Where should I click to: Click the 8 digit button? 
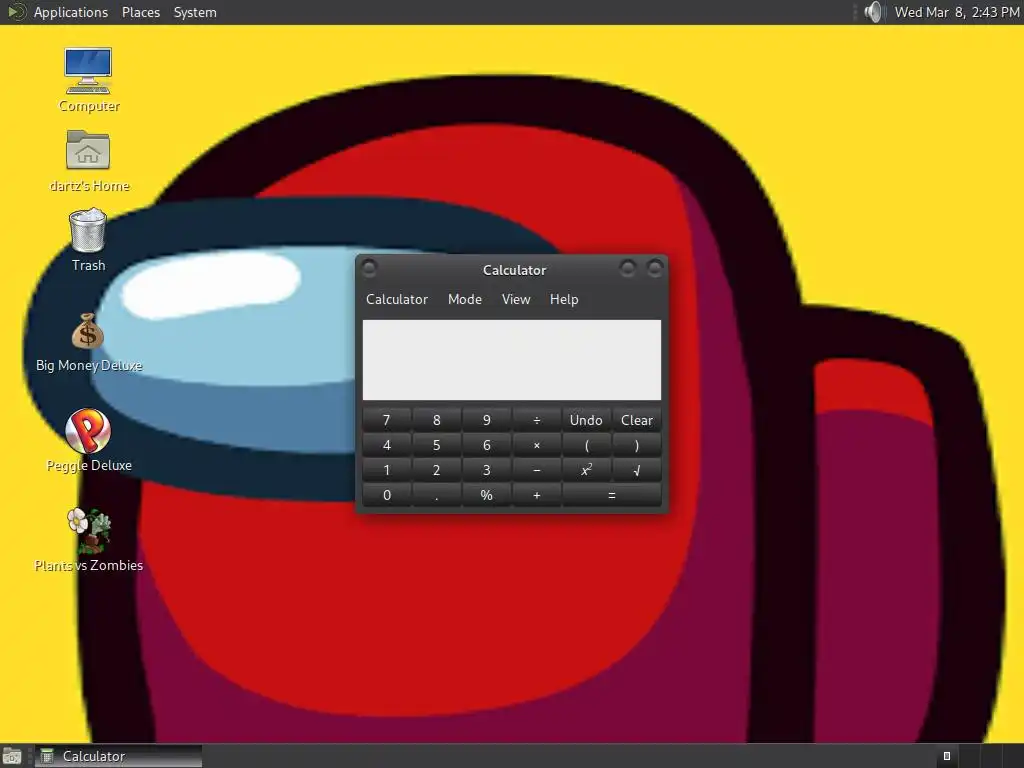436,420
